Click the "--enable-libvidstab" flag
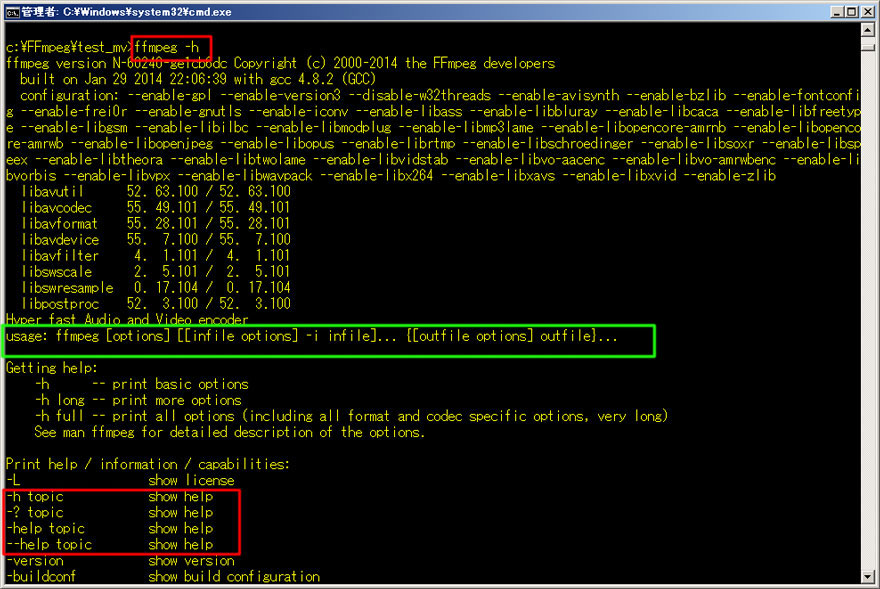 381,160
